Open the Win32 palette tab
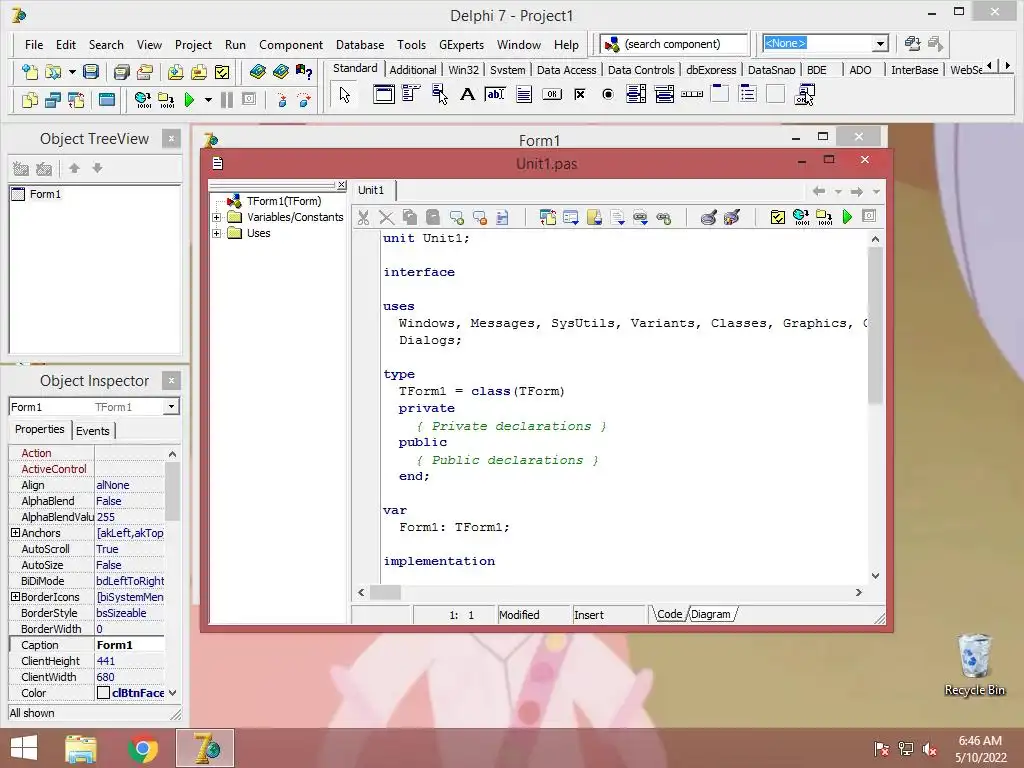This screenshot has height=768, width=1024. 463,70
